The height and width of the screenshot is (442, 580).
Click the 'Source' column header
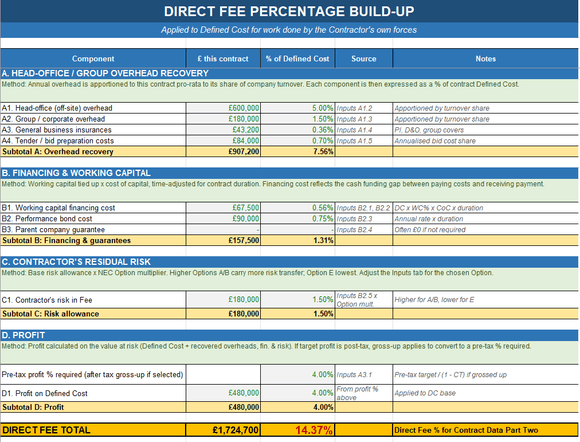pyautogui.click(x=364, y=58)
